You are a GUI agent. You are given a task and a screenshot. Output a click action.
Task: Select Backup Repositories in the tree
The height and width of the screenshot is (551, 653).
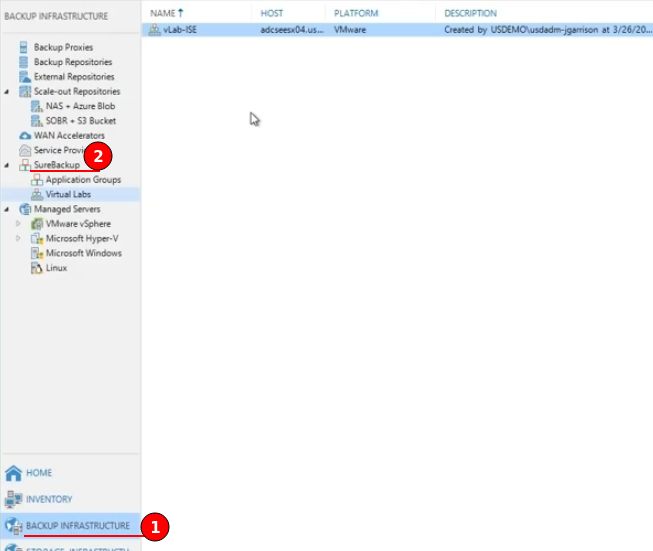click(73, 62)
